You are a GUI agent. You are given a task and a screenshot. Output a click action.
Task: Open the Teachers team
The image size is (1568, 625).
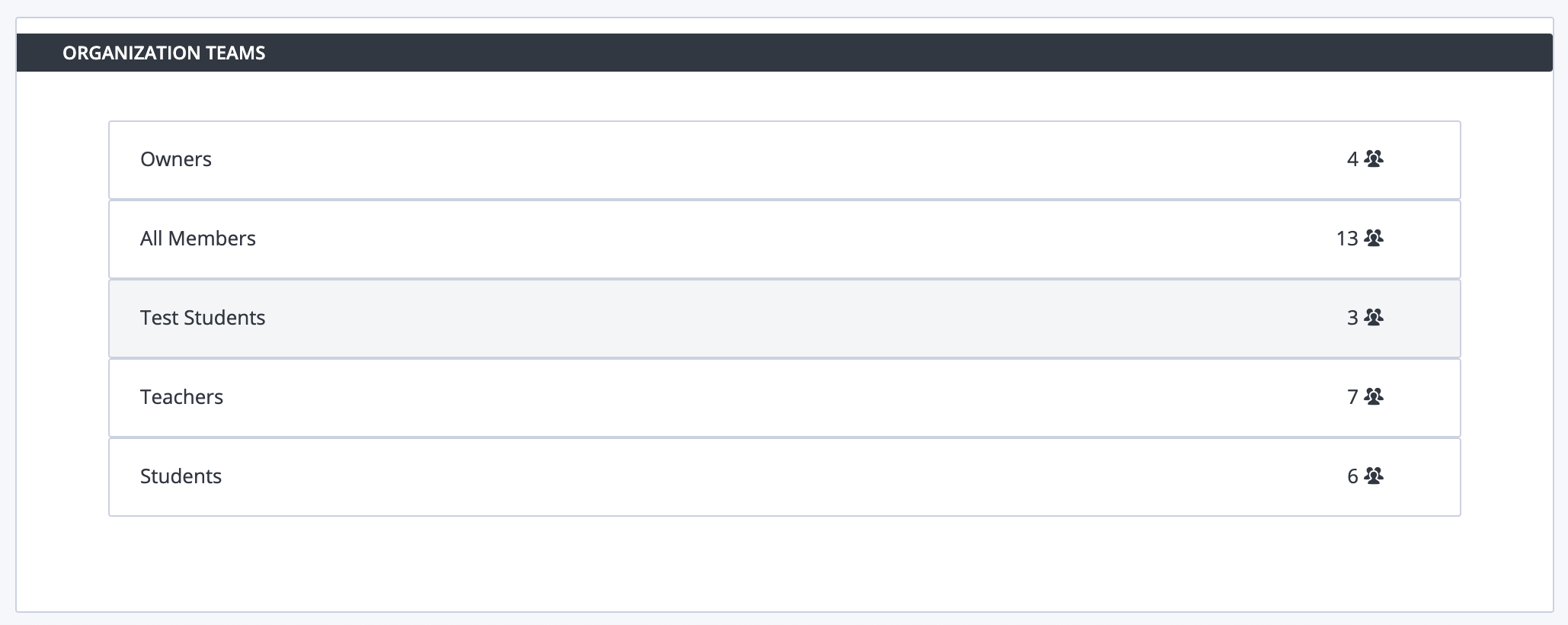point(181,397)
